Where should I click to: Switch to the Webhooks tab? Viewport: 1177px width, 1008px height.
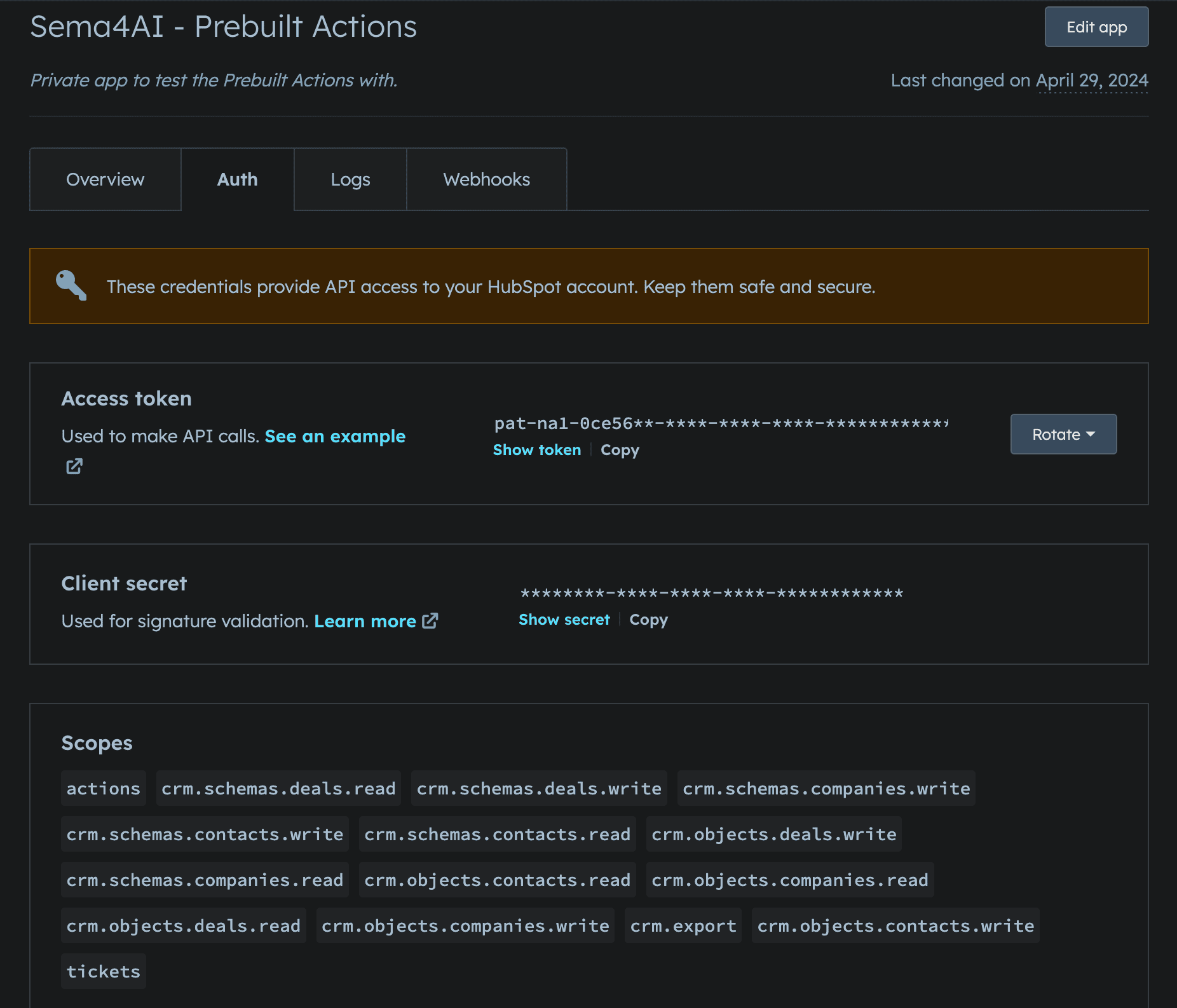click(486, 179)
